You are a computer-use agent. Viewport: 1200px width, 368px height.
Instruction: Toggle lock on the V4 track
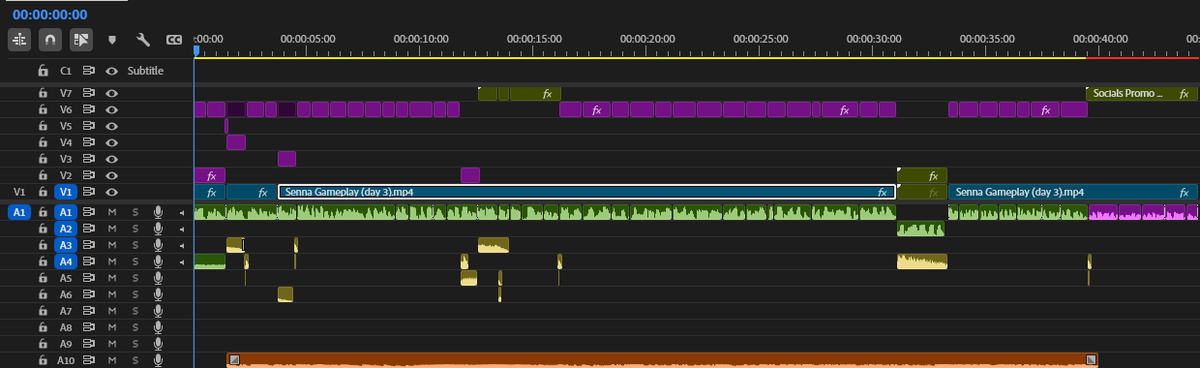[43, 142]
